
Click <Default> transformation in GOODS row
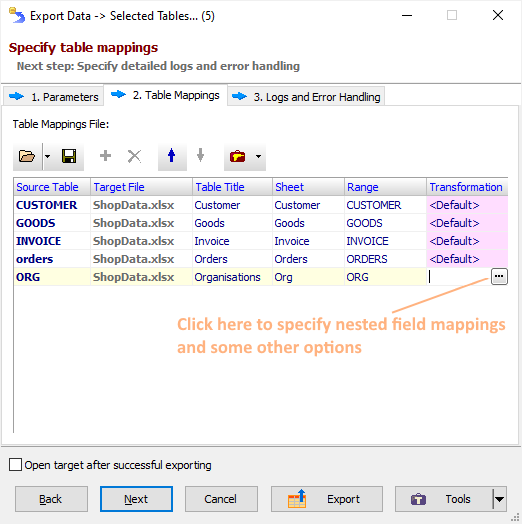click(467, 223)
